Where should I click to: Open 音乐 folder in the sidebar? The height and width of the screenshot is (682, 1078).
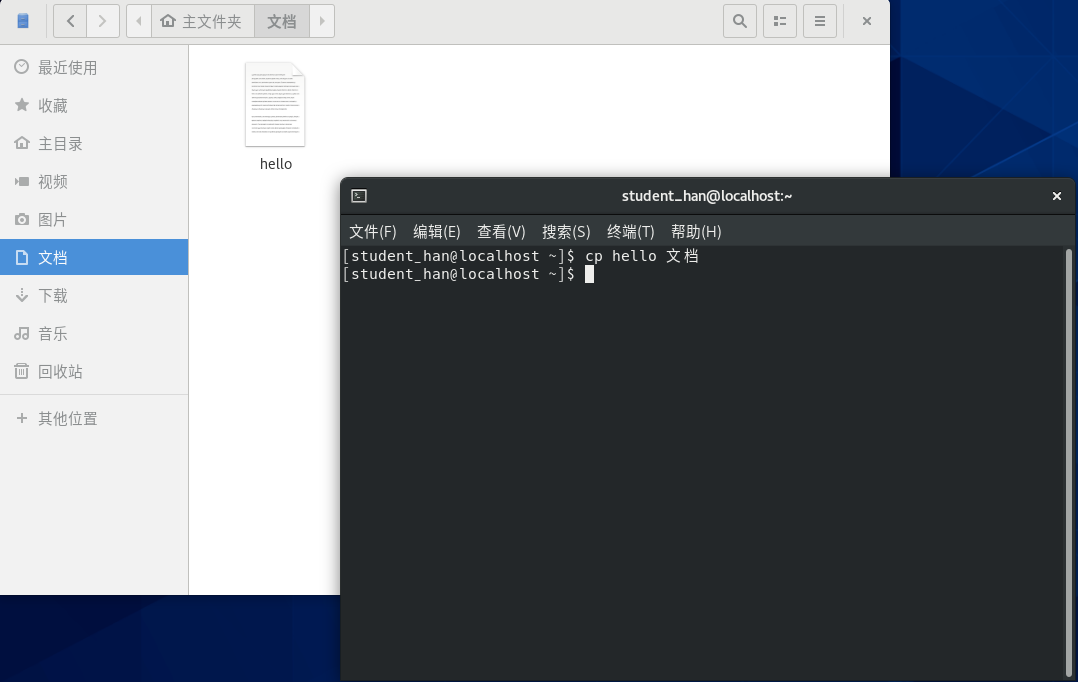(94, 333)
